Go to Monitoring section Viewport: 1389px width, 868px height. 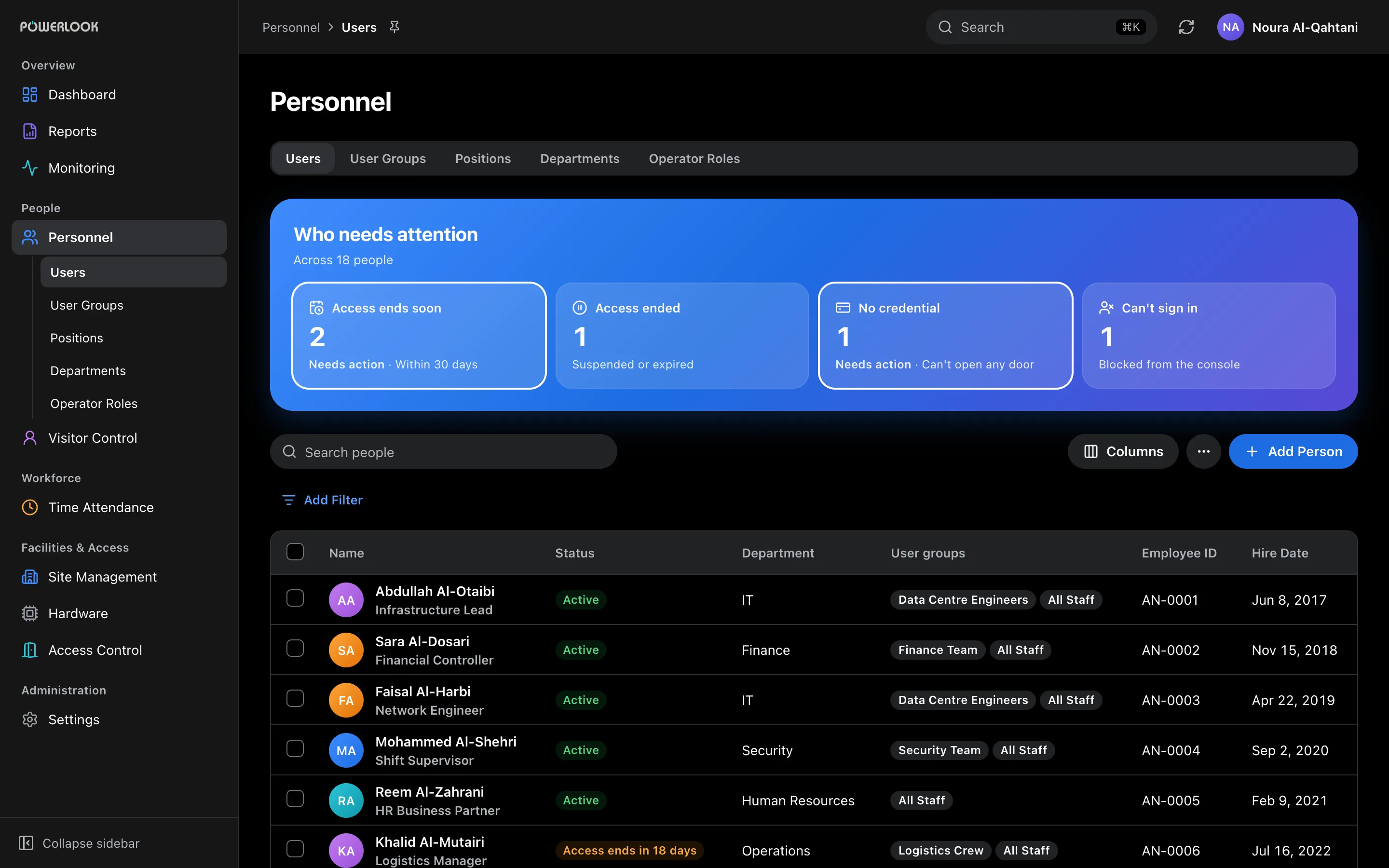119,168
